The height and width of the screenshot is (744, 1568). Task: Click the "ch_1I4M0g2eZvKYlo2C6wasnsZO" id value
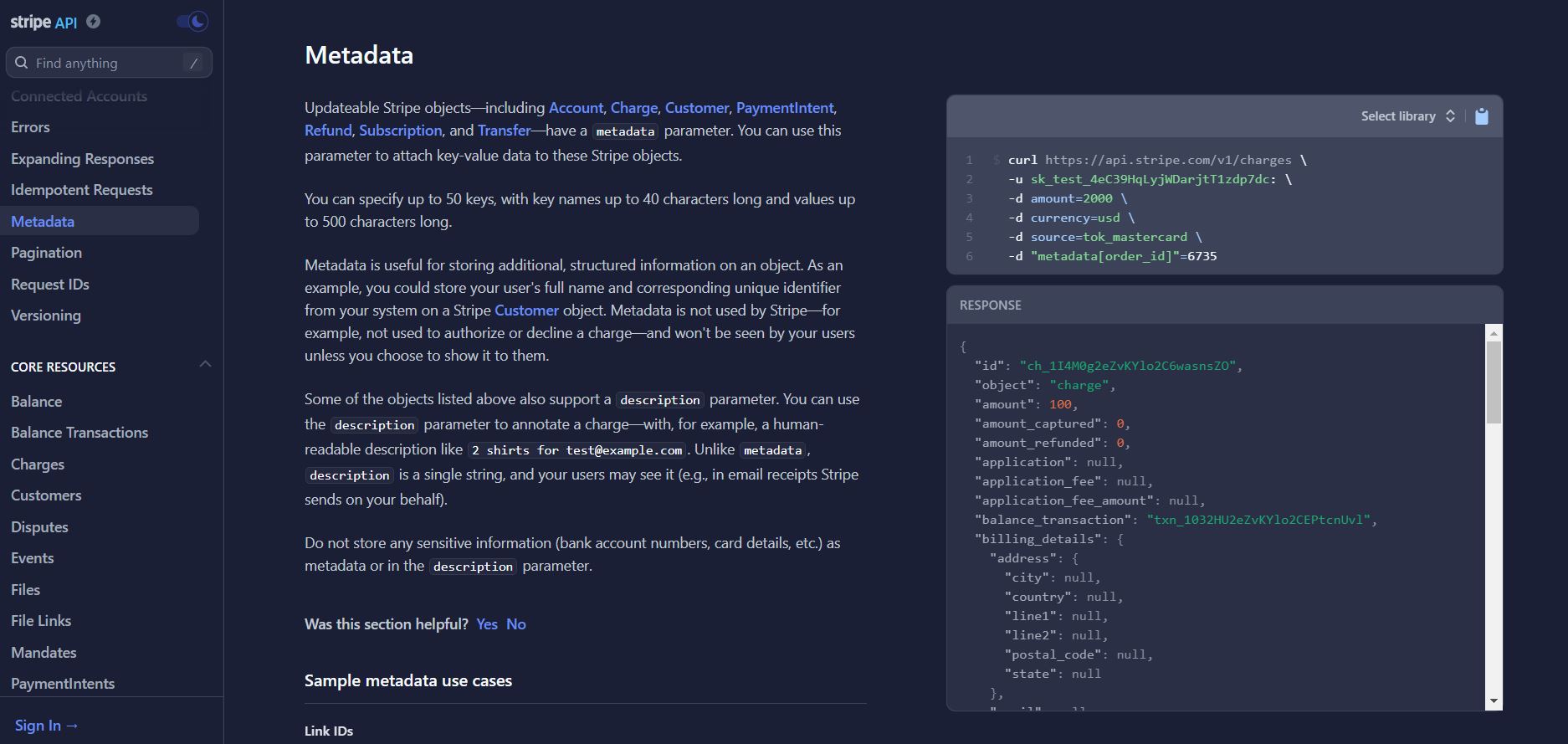pyautogui.click(x=1128, y=366)
